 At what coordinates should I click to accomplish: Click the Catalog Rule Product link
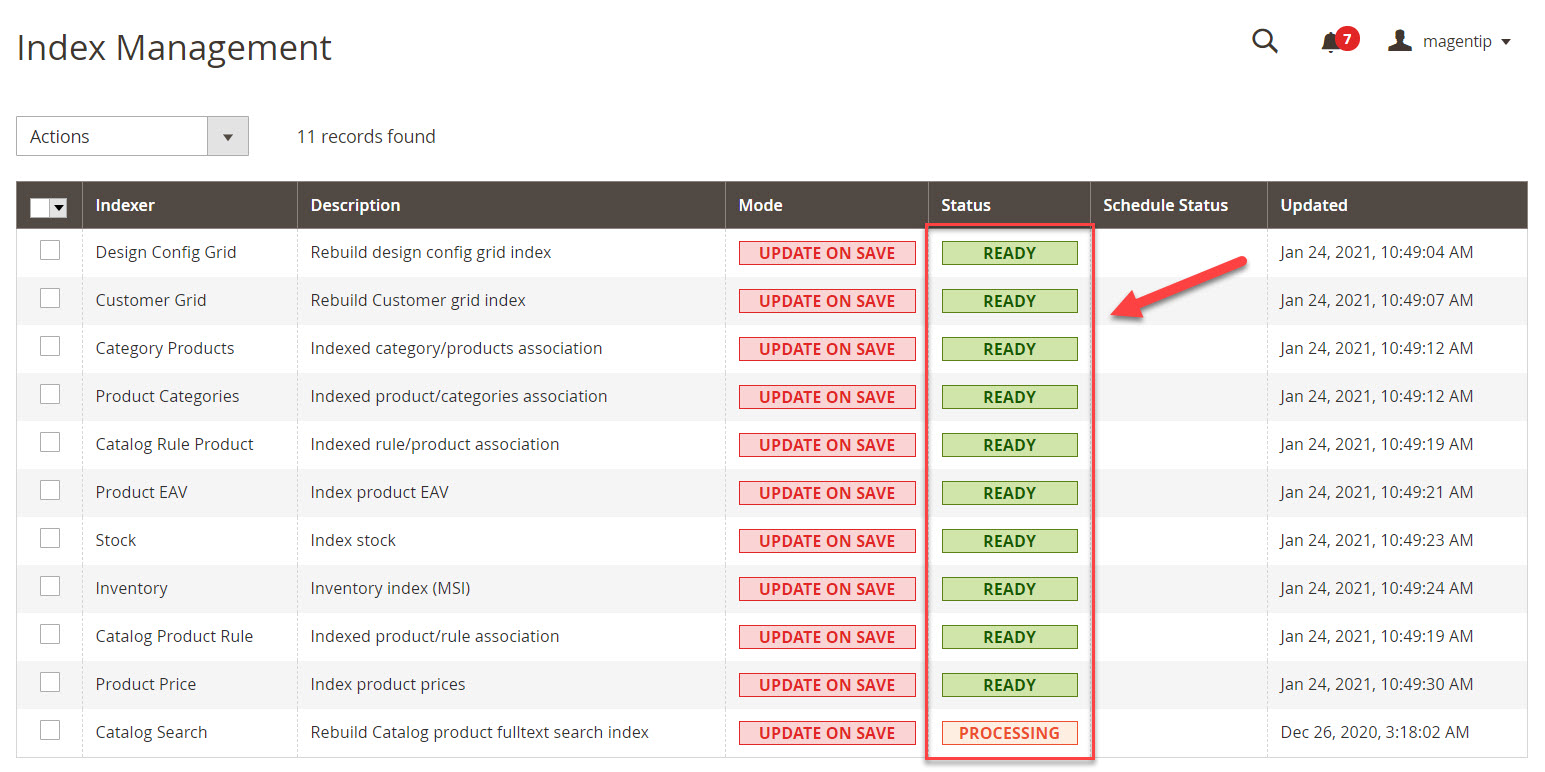(174, 444)
